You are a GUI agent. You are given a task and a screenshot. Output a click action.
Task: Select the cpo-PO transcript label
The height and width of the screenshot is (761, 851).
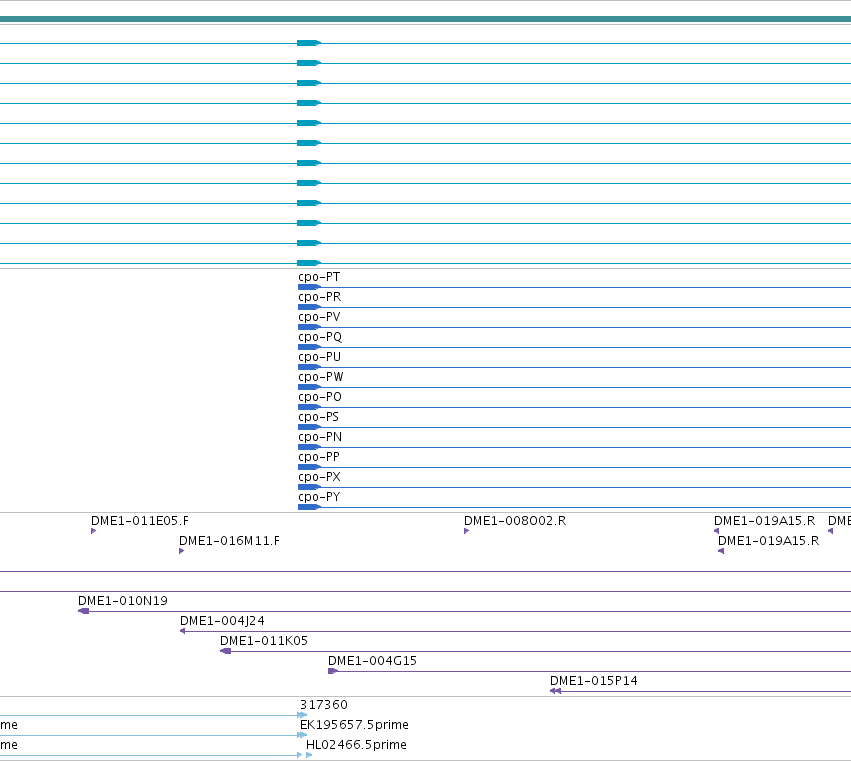[320, 397]
